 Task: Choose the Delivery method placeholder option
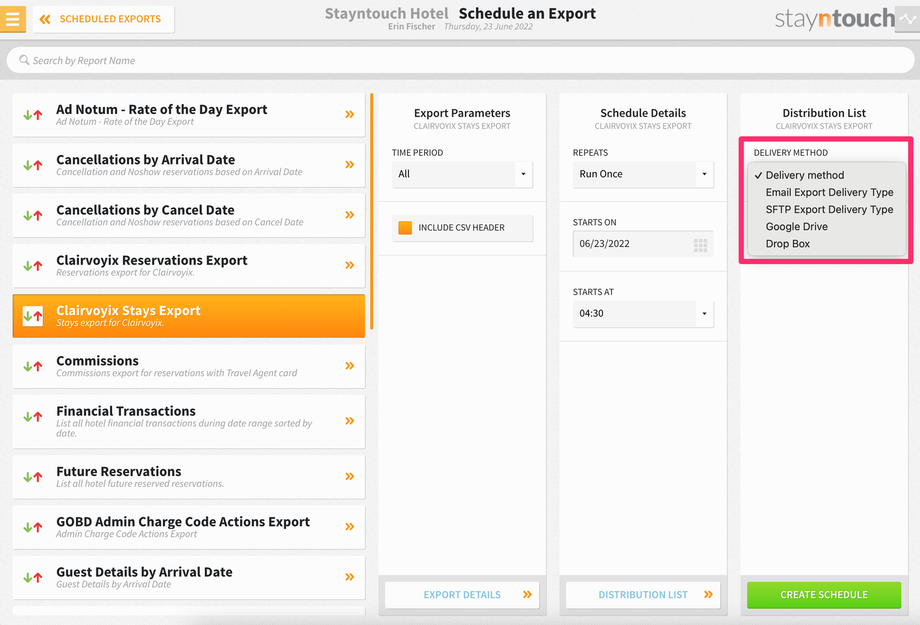pyautogui.click(x=826, y=175)
